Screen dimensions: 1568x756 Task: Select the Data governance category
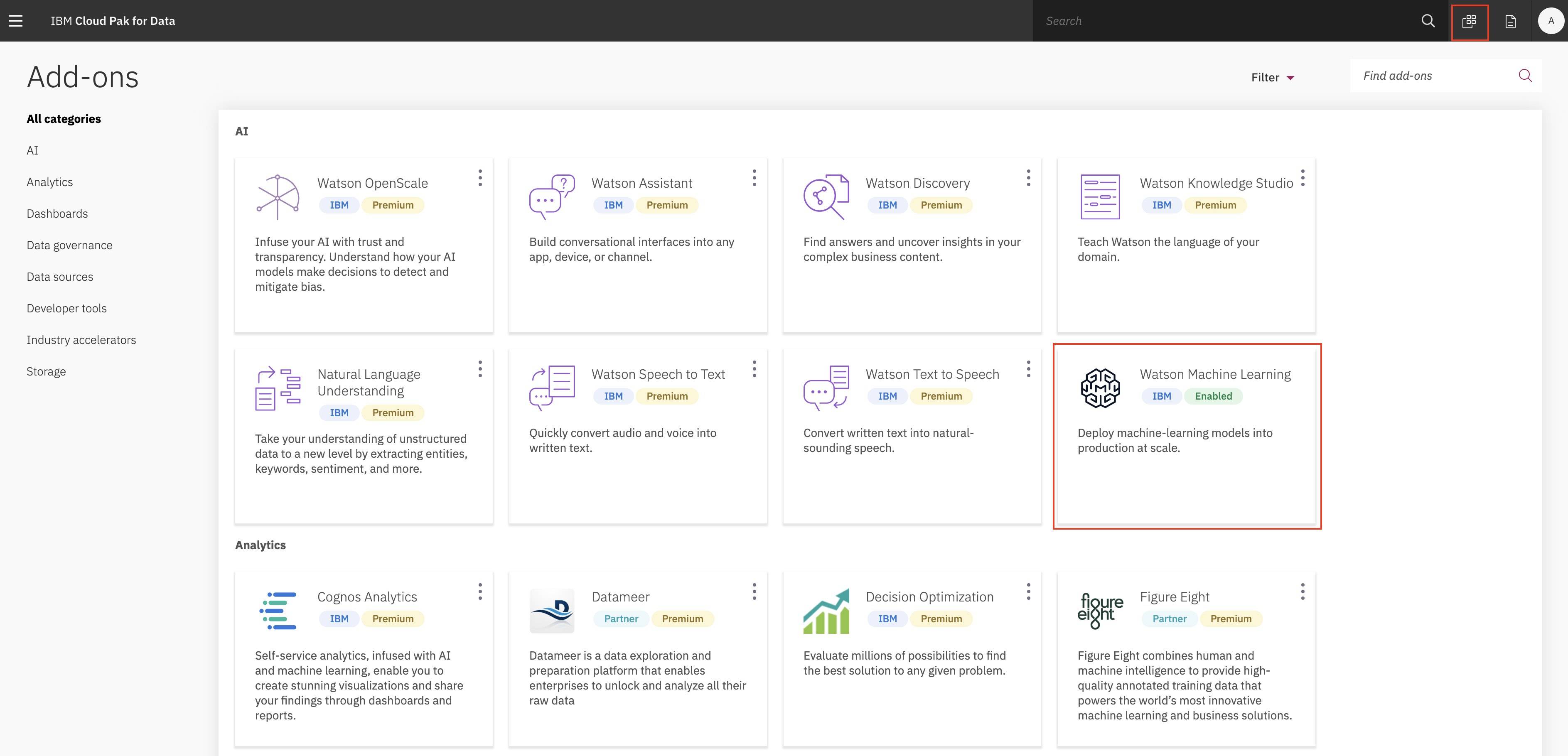[69, 245]
